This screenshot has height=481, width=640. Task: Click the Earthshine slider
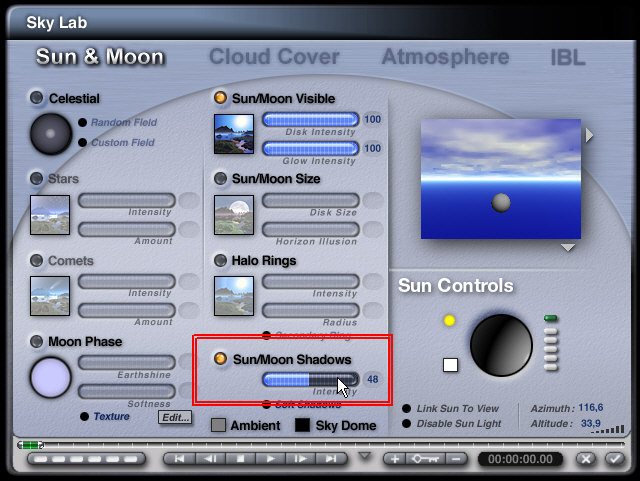pos(127,362)
